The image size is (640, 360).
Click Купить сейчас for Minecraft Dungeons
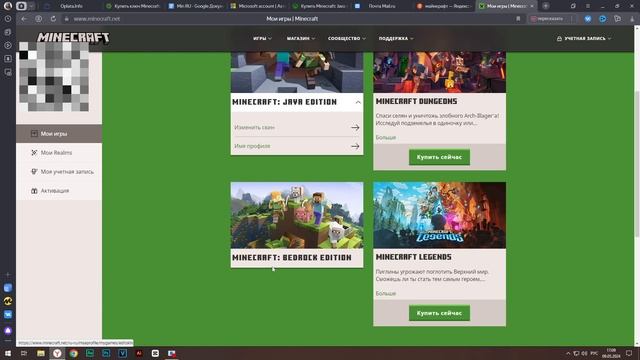point(439,157)
